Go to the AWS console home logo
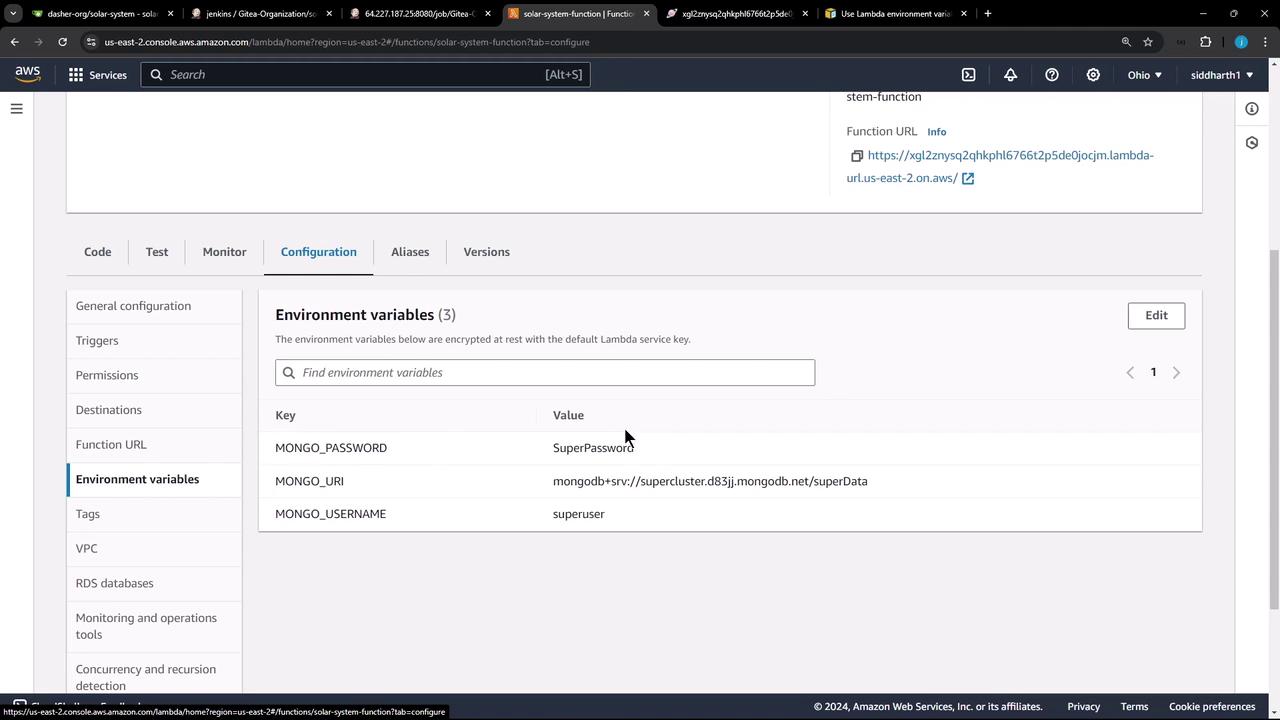The height and width of the screenshot is (720, 1280). tap(28, 74)
